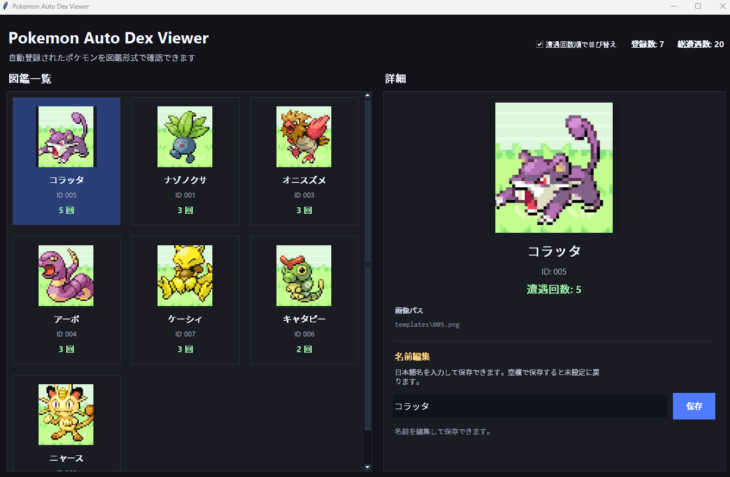This screenshot has height=477, width=730.
Task: Click the ケーシィ name label
Action: coord(185,319)
